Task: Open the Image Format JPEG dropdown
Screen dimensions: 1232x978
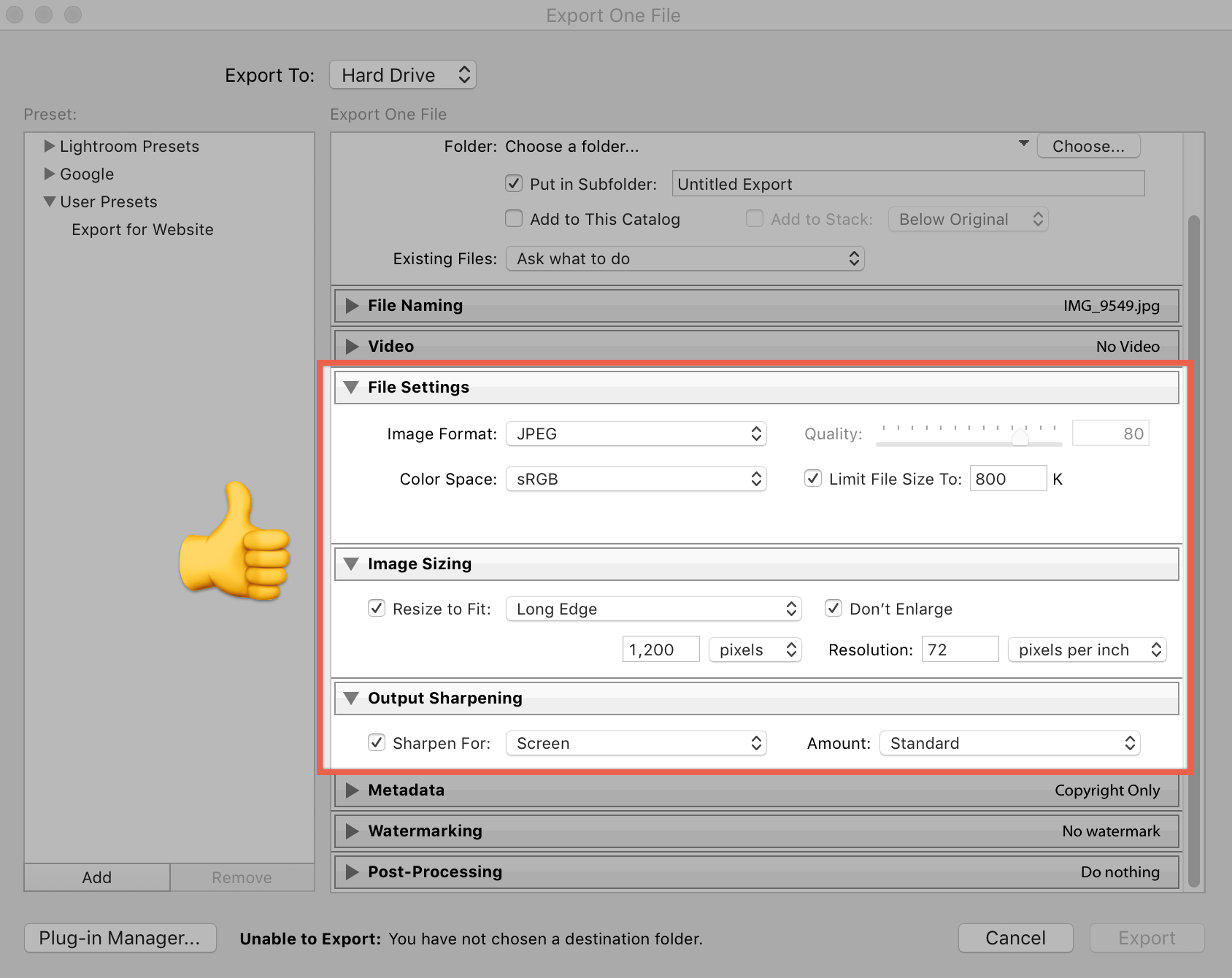Action: click(x=636, y=434)
